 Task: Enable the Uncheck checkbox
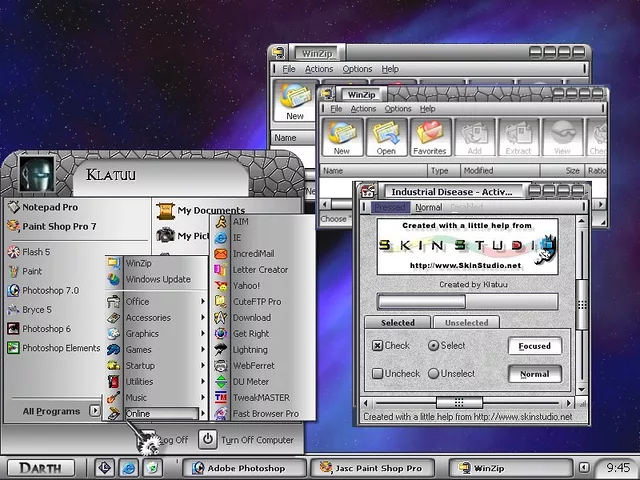click(x=378, y=374)
